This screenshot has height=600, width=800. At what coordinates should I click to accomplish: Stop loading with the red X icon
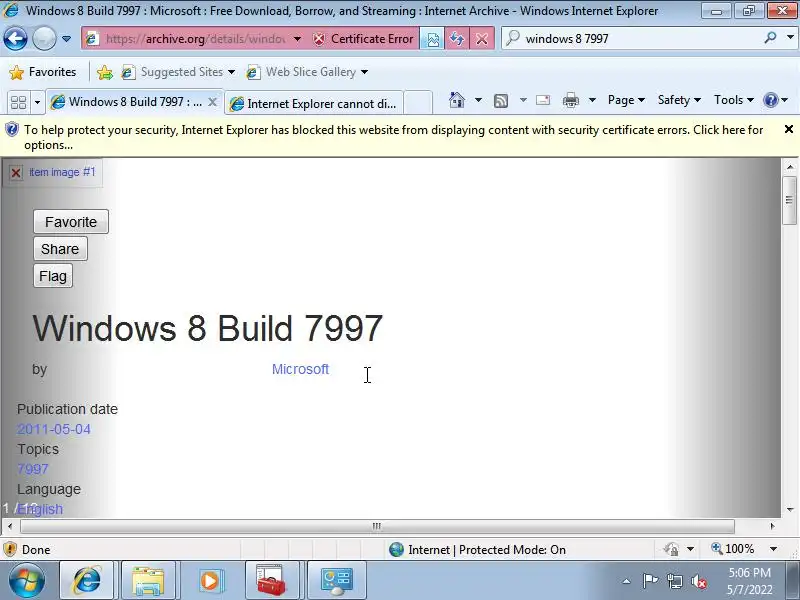[x=482, y=39]
